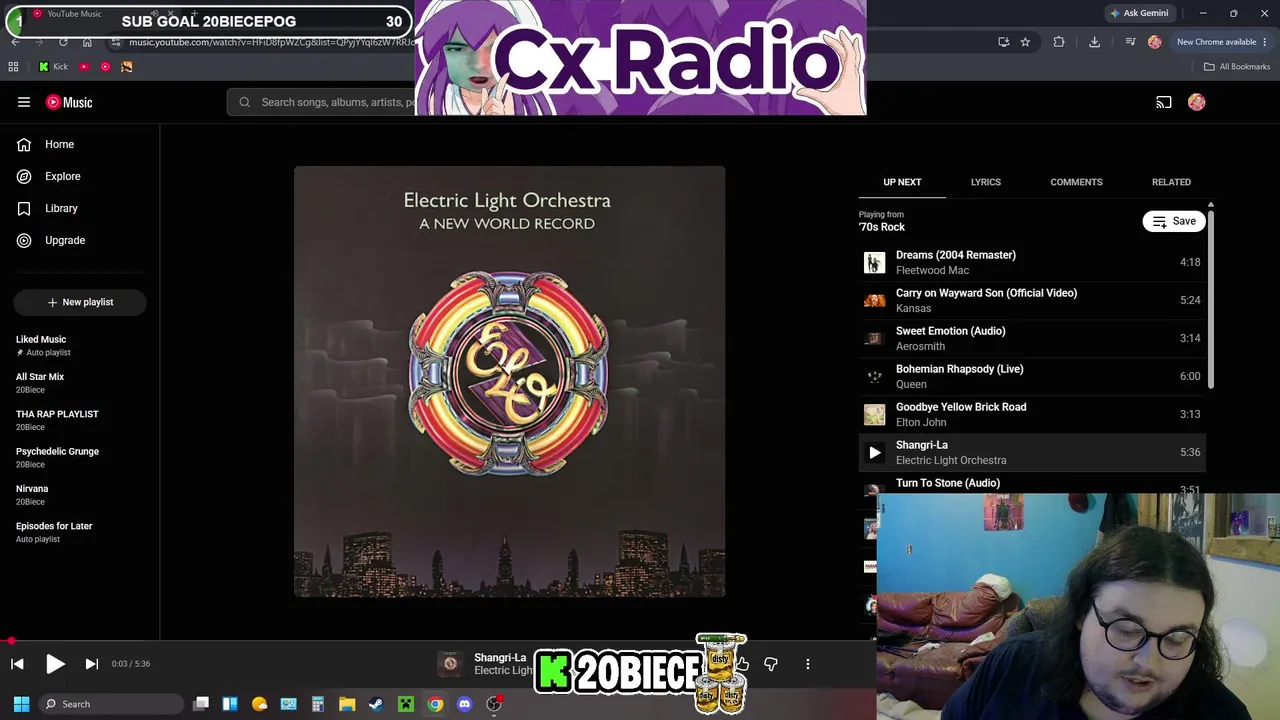
Task: Click the YouTube Music logo
Action: click(69, 102)
